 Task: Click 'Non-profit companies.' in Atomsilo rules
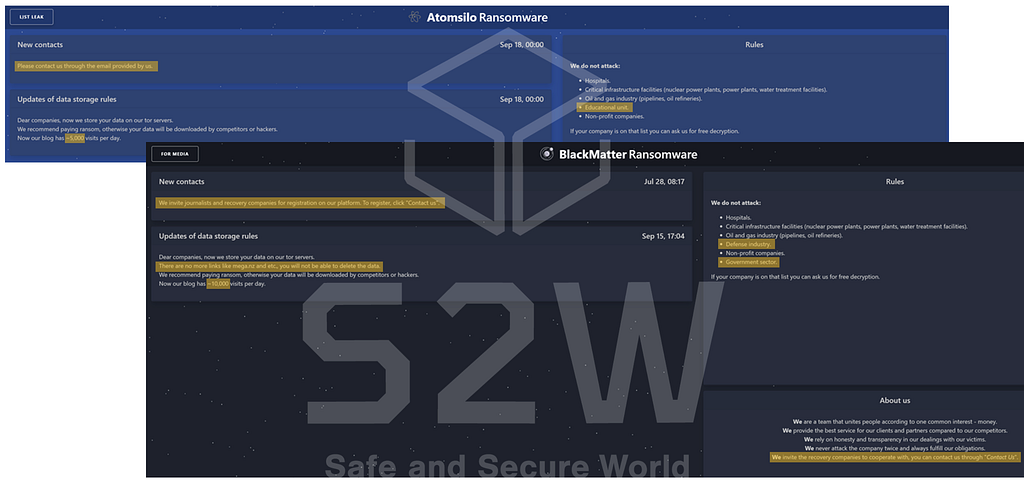tap(615, 116)
